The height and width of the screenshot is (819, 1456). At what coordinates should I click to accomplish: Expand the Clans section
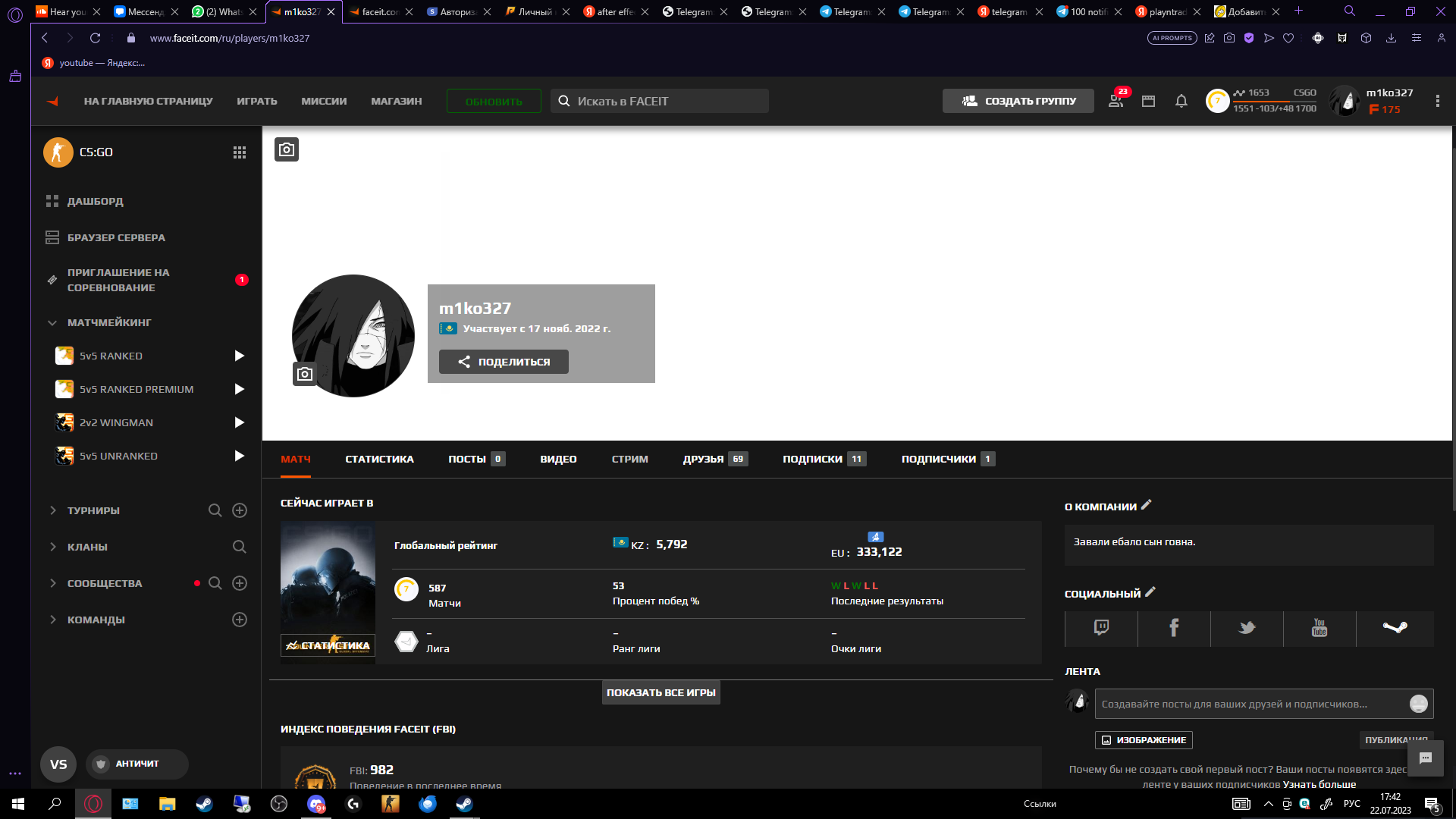point(52,547)
